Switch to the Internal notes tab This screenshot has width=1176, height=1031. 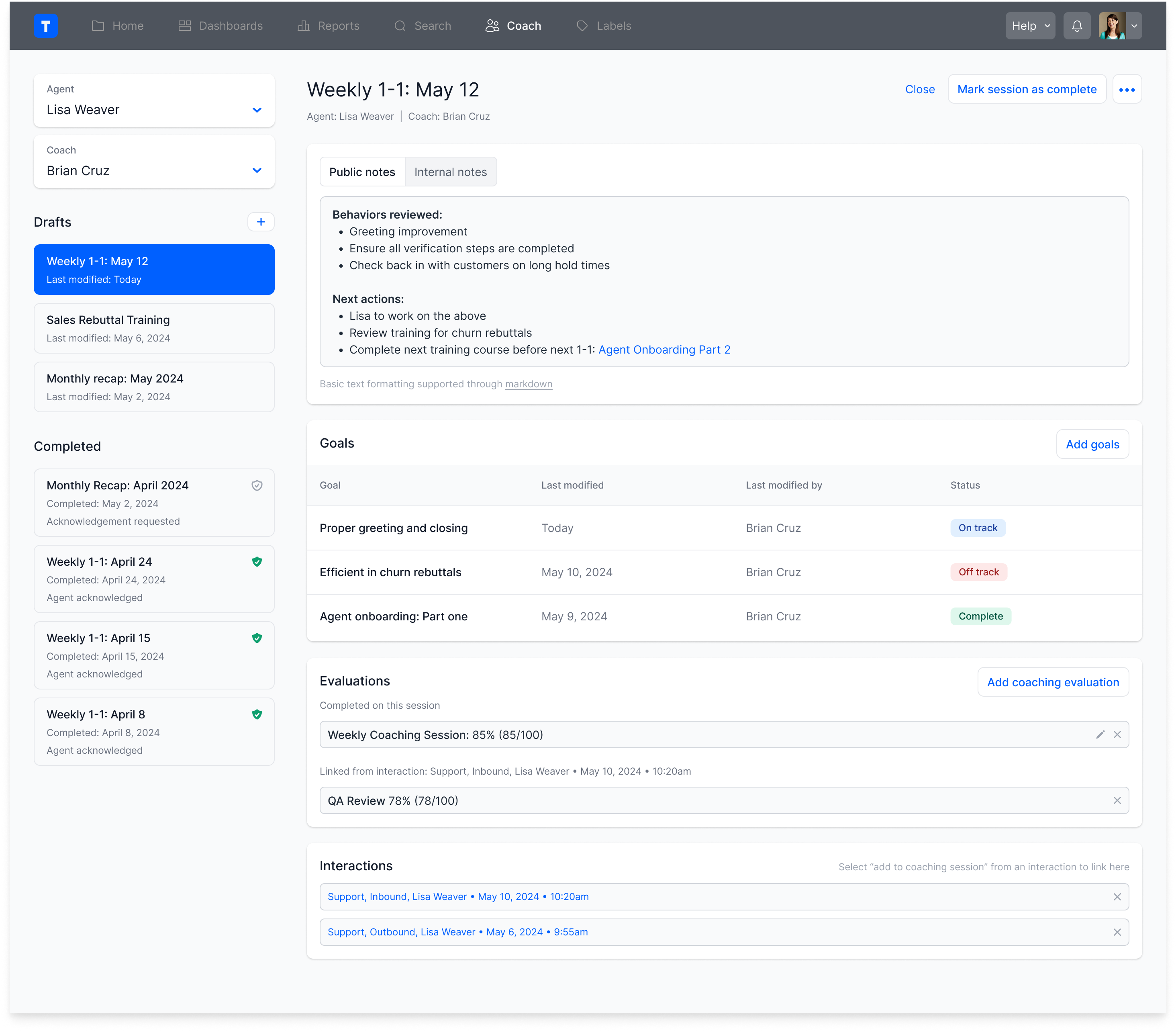coord(450,172)
